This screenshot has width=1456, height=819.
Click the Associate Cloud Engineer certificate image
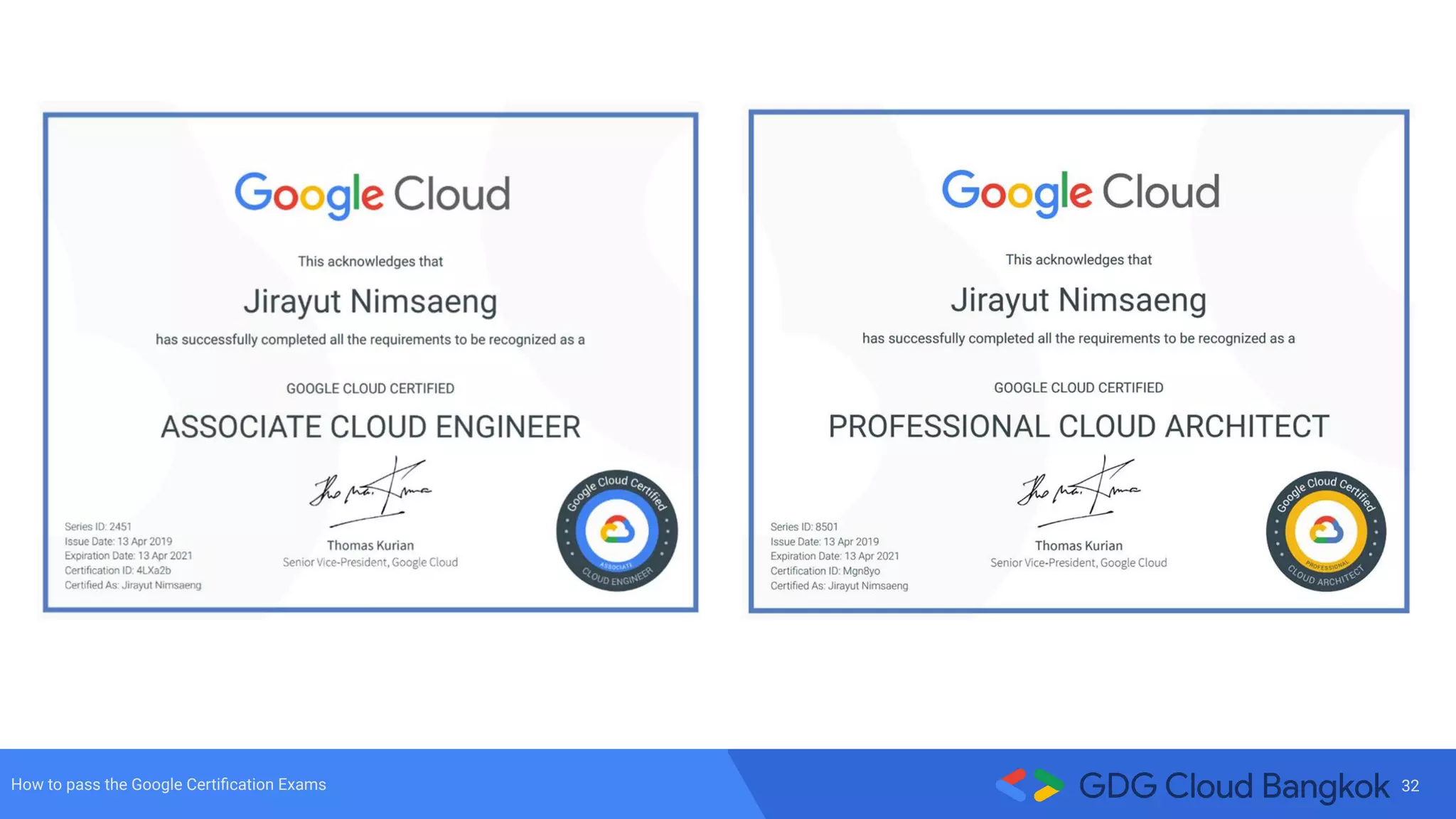[x=370, y=362]
